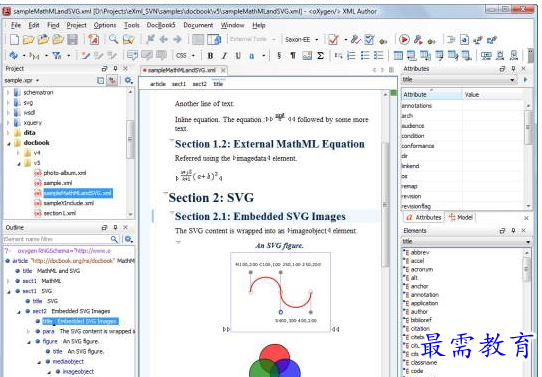Click the New document icon
This screenshot has height=377, width=542.
pos(14,39)
